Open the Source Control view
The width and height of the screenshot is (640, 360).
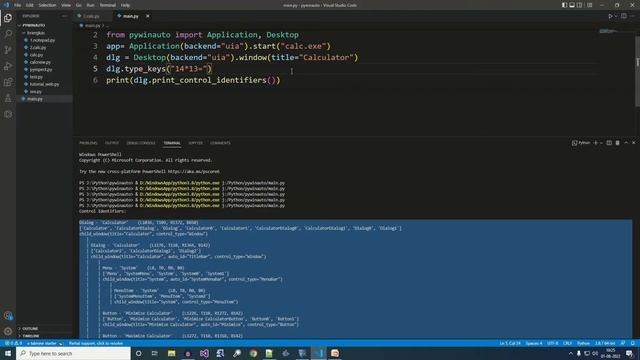tap(8, 50)
